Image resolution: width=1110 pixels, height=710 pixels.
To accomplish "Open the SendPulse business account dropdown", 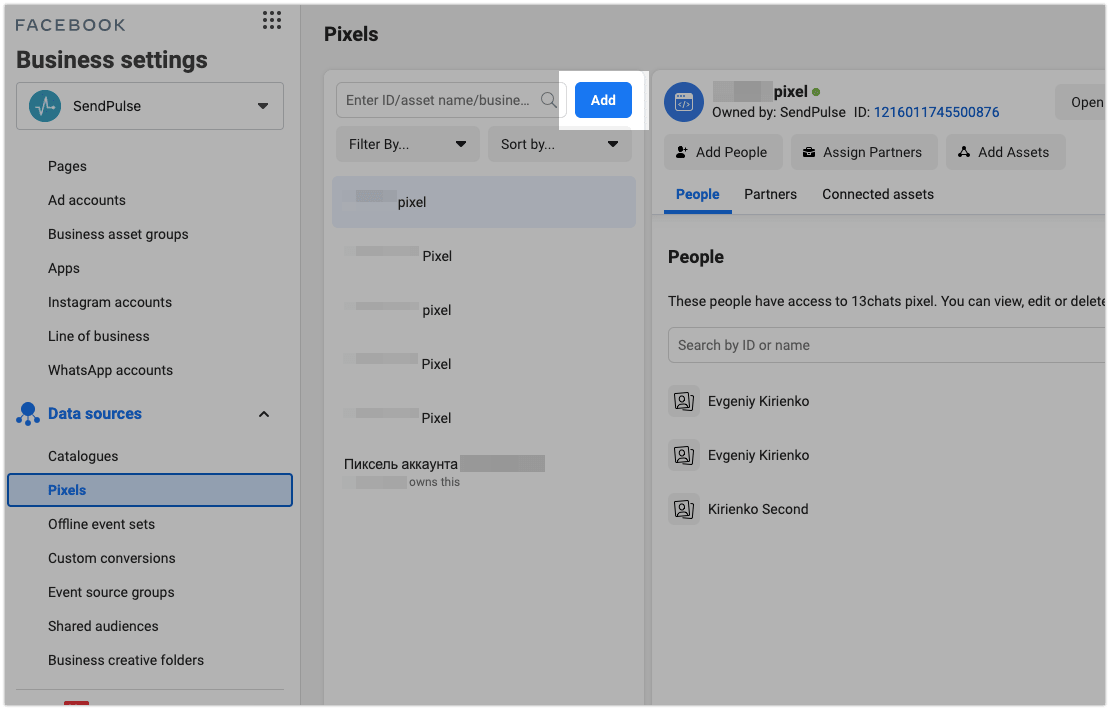I will tap(150, 106).
